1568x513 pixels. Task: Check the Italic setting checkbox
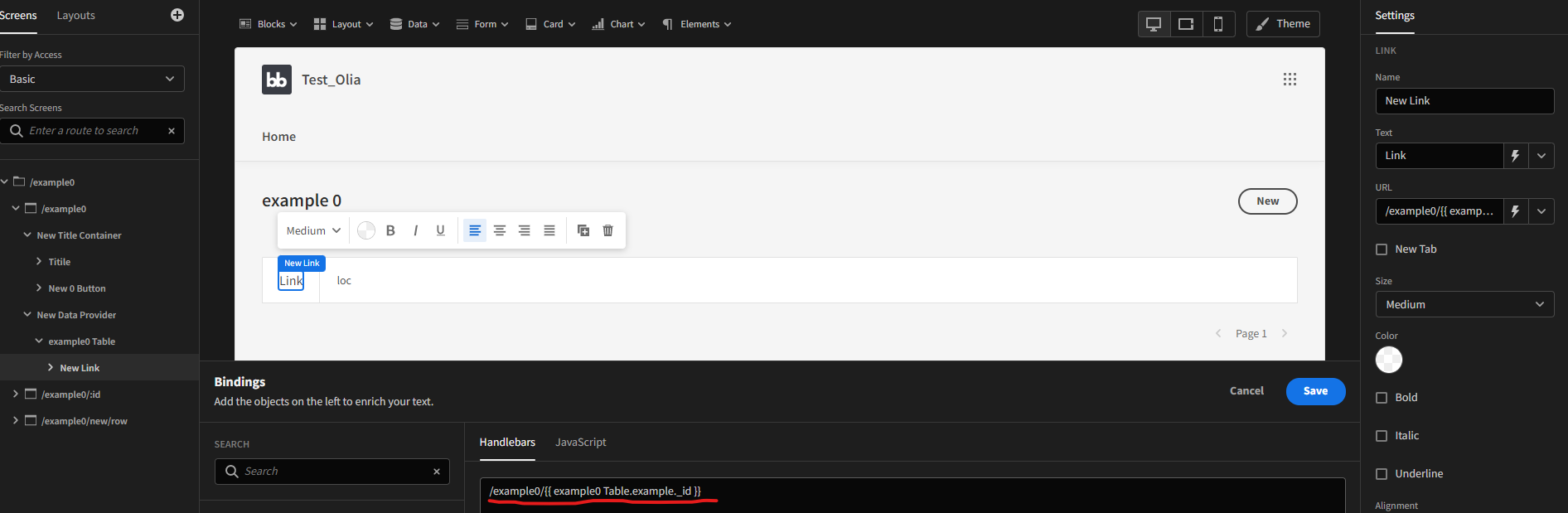(x=1382, y=436)
